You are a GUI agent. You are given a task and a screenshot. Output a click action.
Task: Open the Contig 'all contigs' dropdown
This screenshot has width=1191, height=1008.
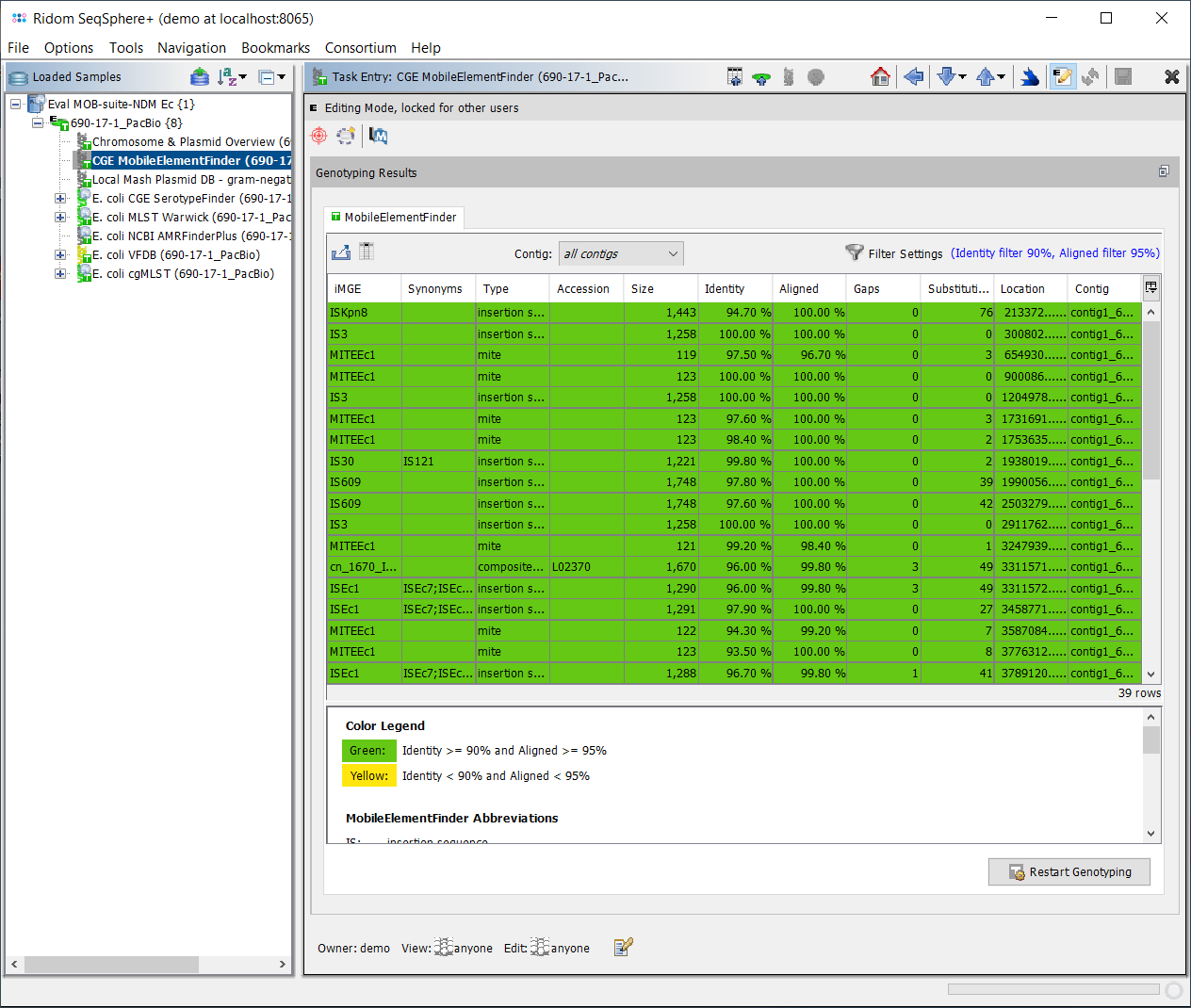[x=621, y=253]
